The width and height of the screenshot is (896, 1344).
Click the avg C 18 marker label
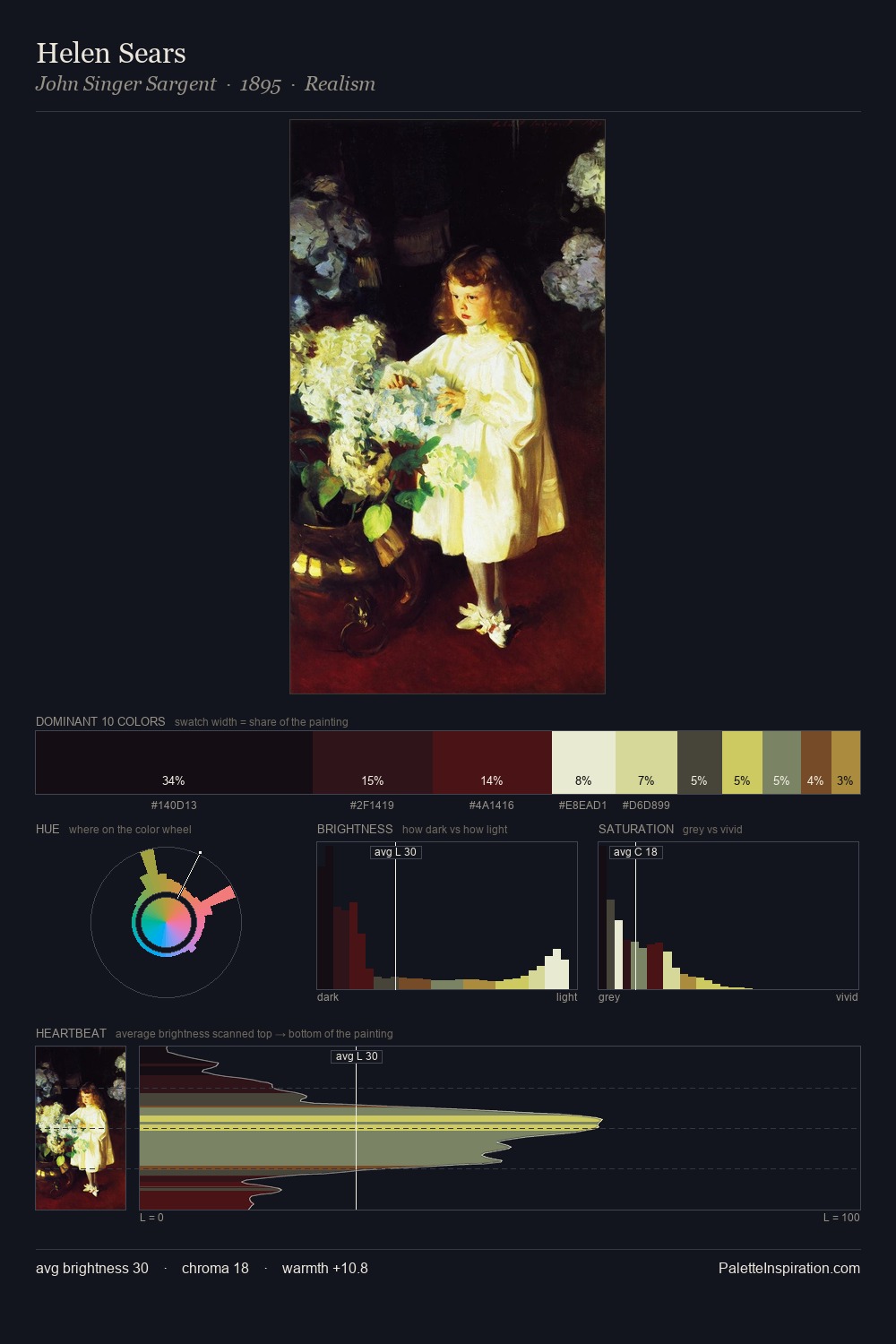635,852
